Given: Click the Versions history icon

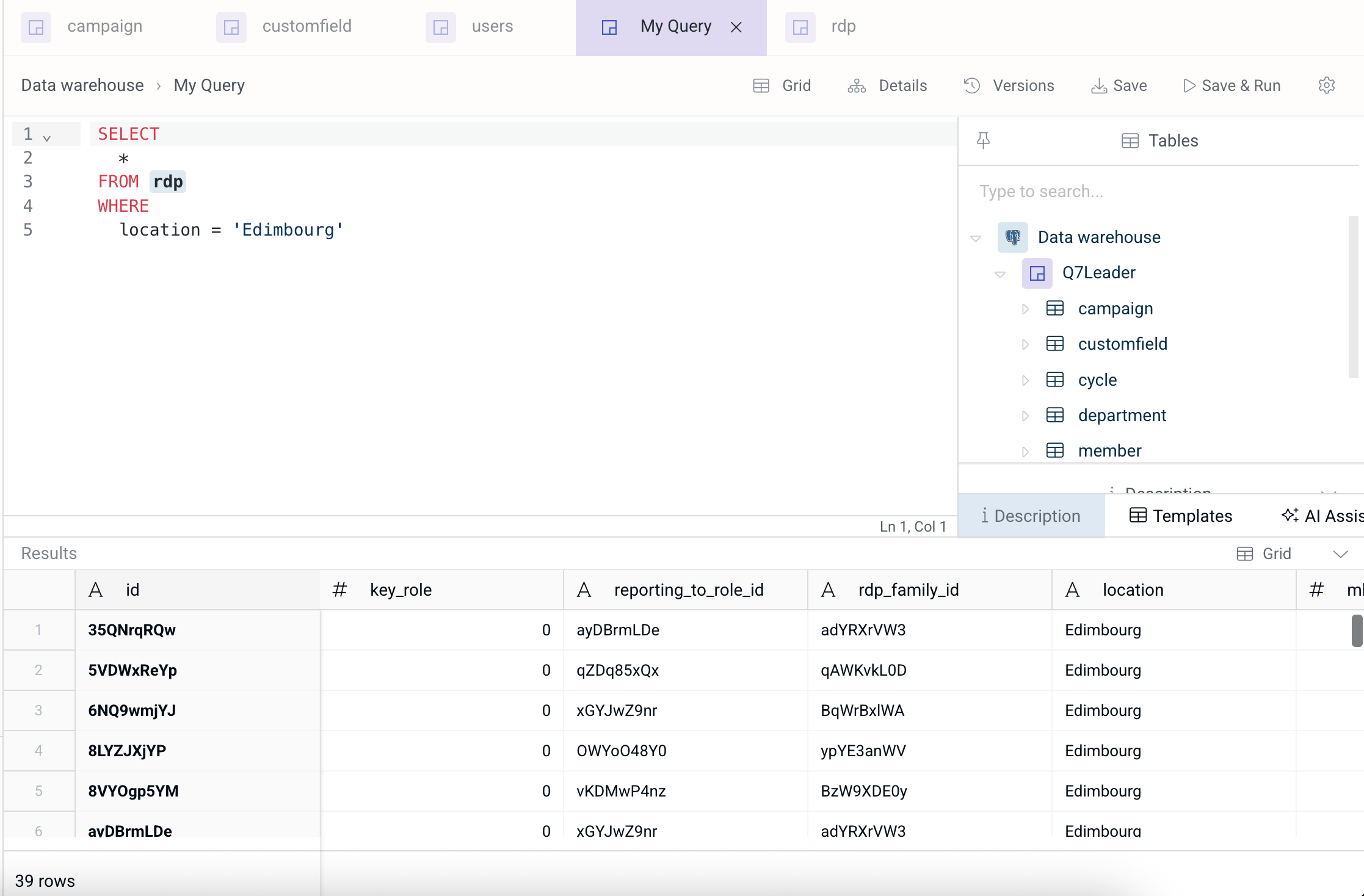Looking at the screenshot, I should (x=972, y=85).
